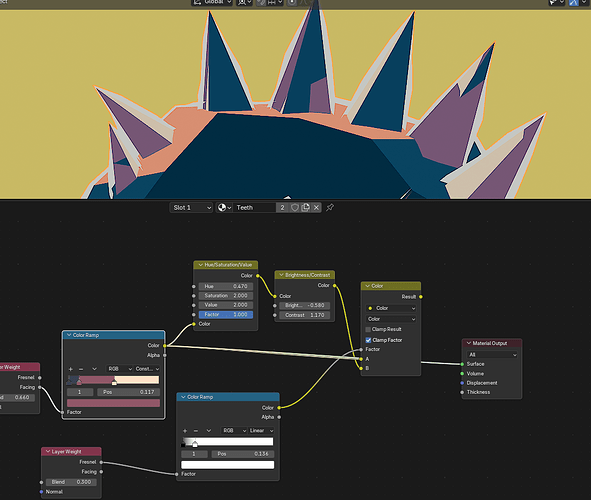Click the Thickness socket on Material Output
Screen dimensions: 591x500
point(462,392)
